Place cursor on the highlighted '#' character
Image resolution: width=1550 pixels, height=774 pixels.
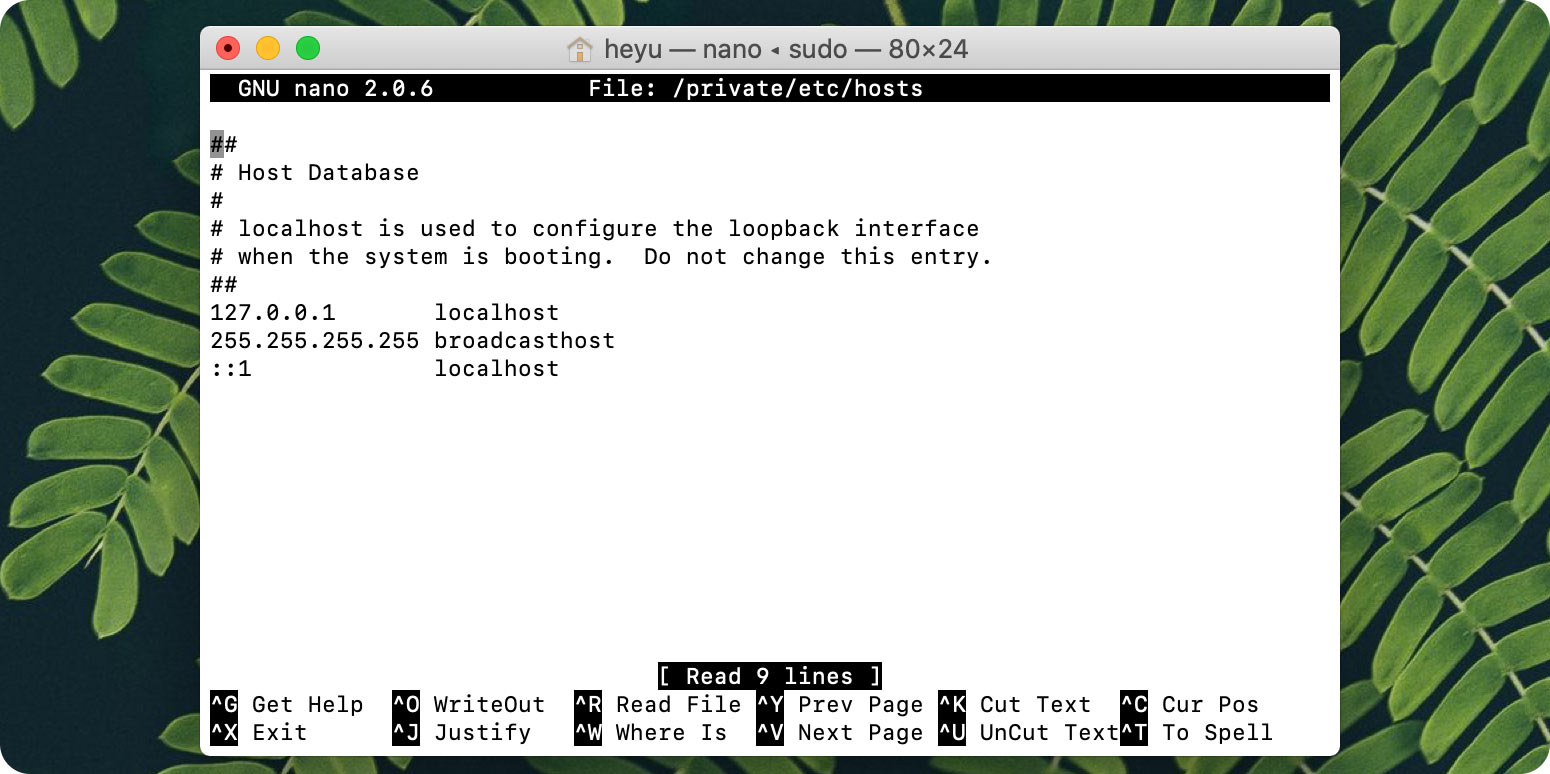(217, 144)
